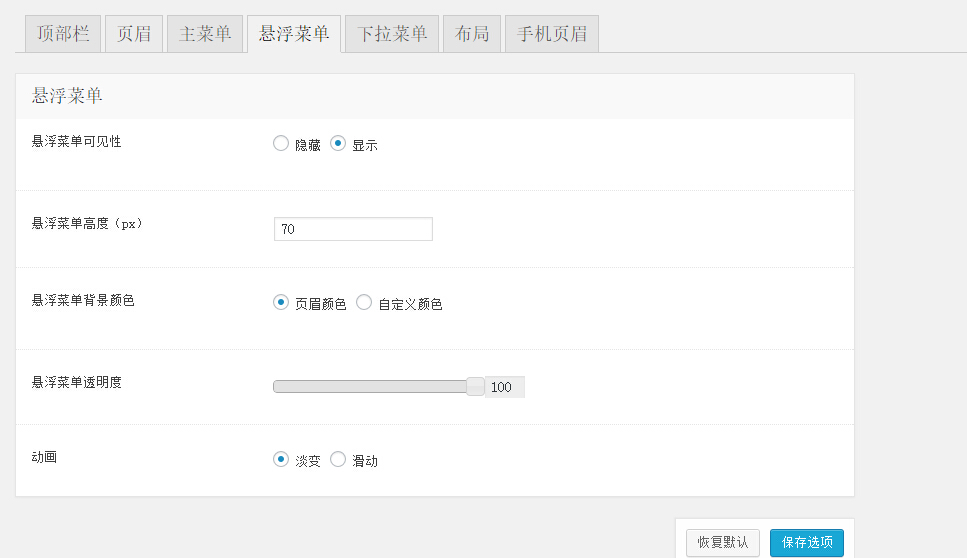The height and width of the screenshot is (558, 967).
Task: Click the blue 保存选项 button
Action: (x=806, y=542)
